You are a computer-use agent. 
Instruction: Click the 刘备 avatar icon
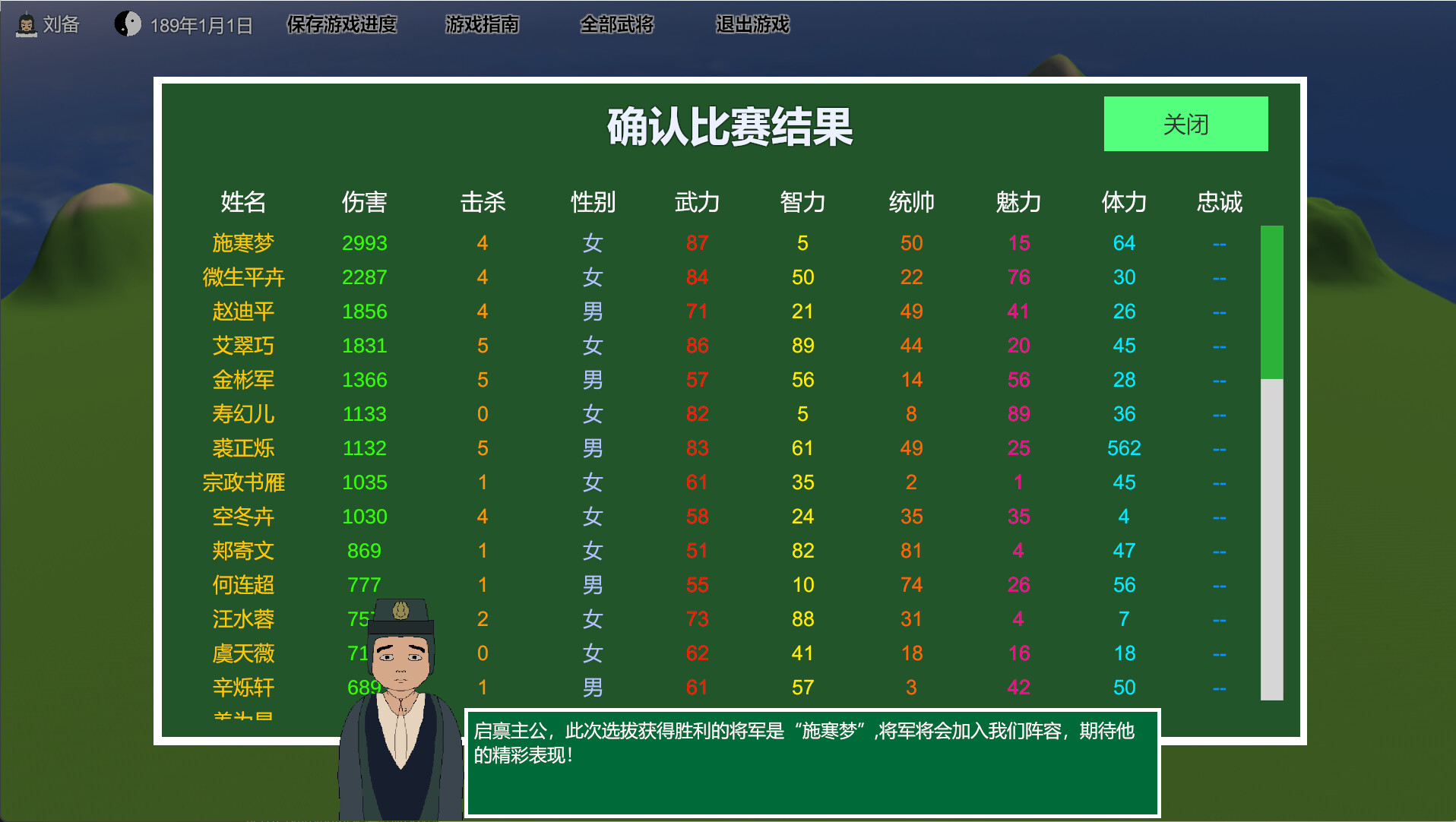[27, 23]
